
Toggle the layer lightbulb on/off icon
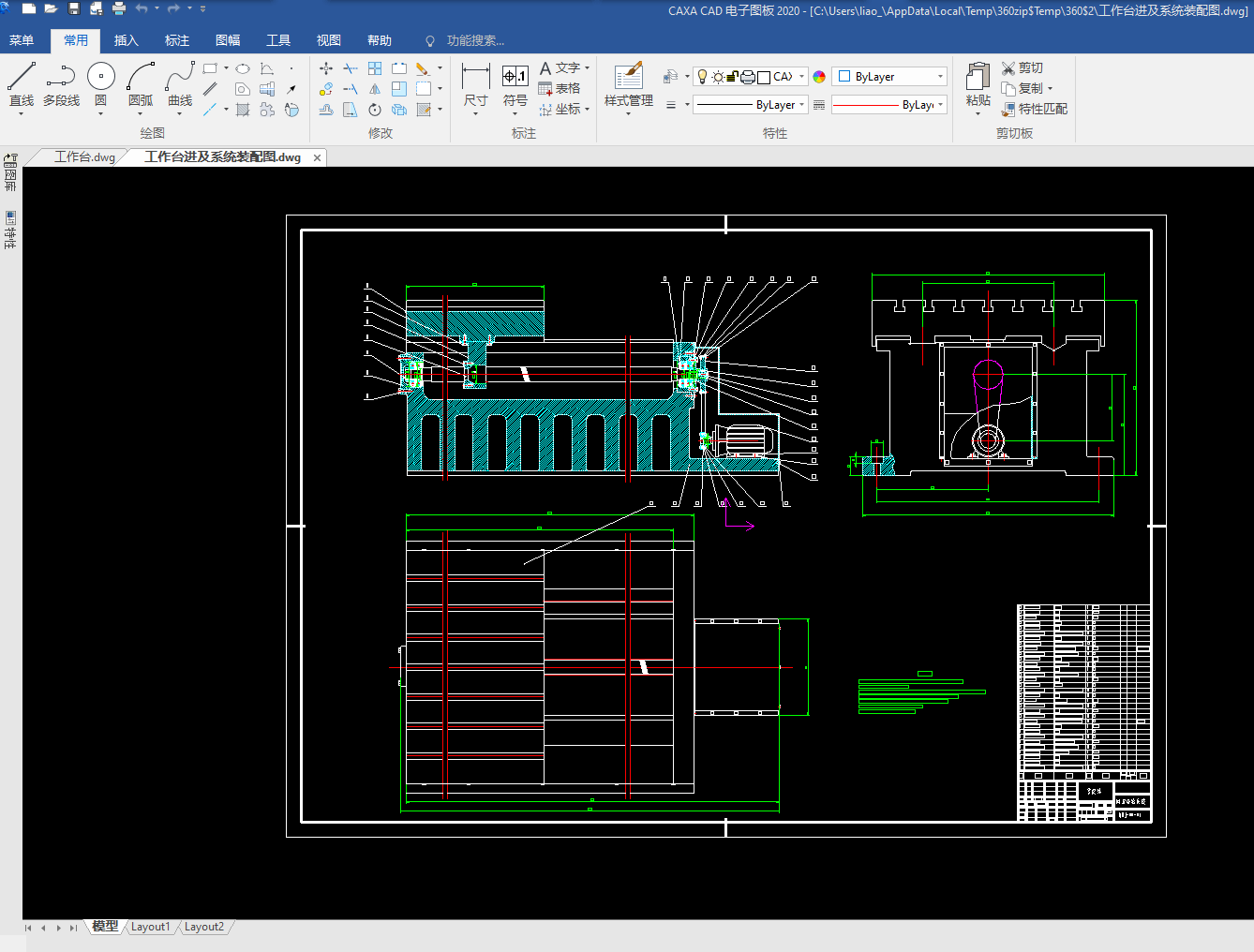click(x=702, y=77)
